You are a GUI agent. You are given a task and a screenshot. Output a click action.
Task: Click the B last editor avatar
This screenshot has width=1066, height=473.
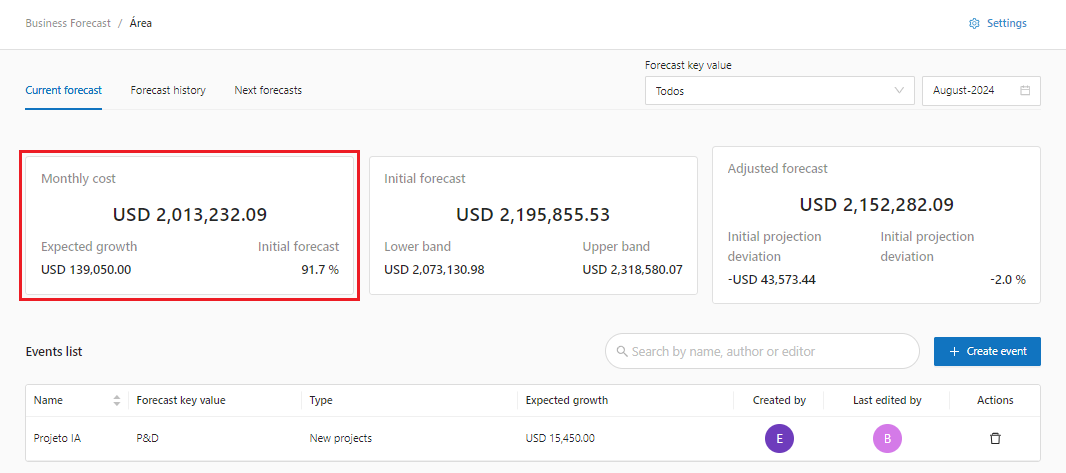click(887, 438)
